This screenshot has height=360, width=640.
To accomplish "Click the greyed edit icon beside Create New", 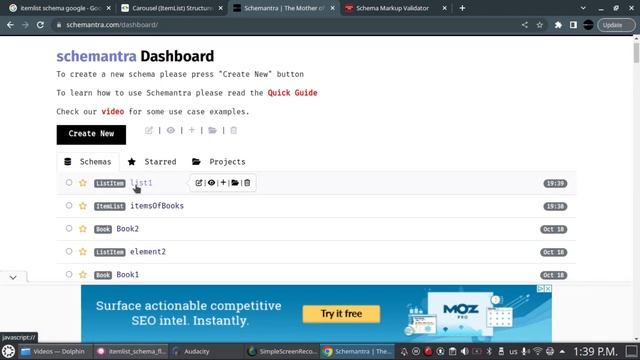I will click(149, 130).
